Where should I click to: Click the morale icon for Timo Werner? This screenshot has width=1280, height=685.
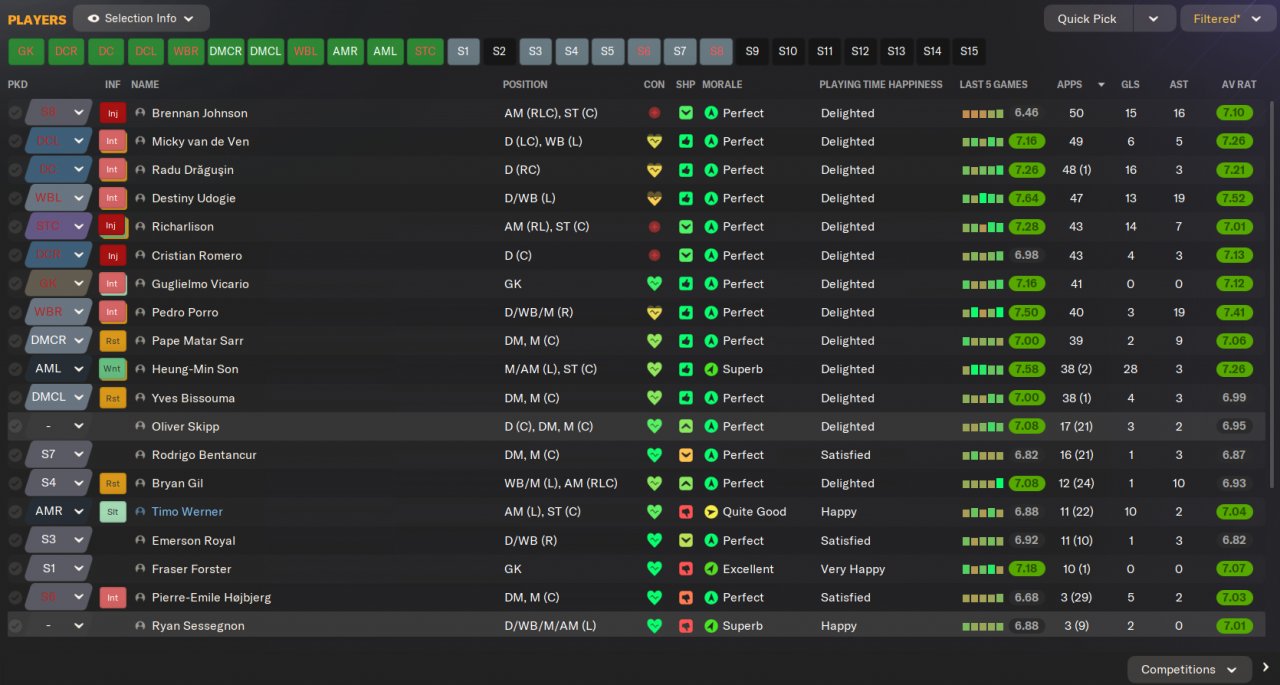tap(711, 512)
